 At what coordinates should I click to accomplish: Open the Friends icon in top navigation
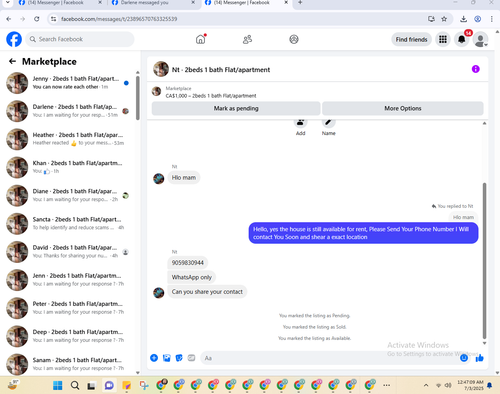pyautogui.click(x=247, y=39)
